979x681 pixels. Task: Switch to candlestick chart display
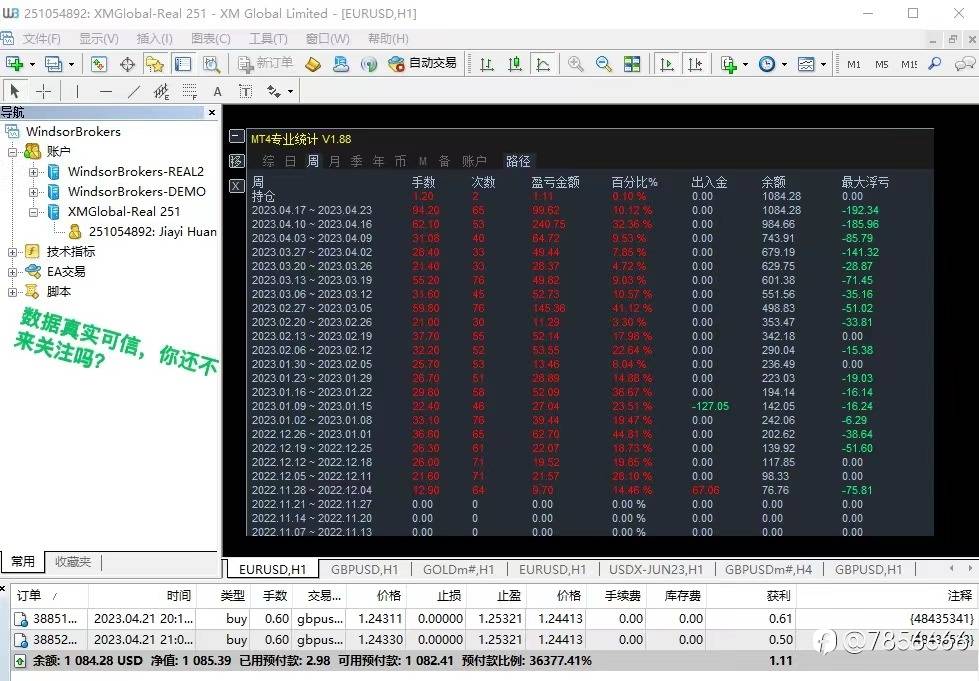[515, 64]
